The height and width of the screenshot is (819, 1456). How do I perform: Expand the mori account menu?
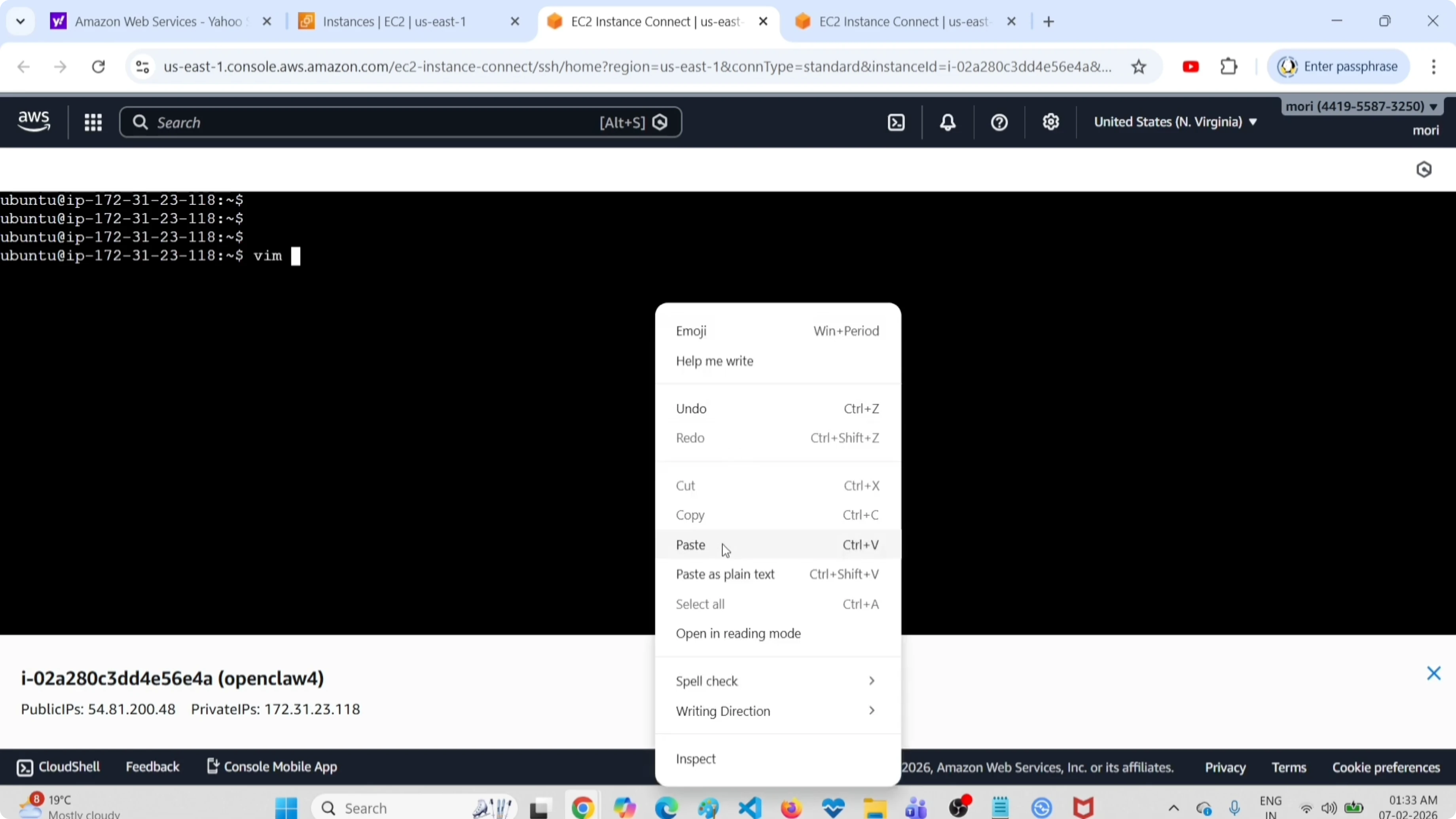click(x=1361, y=106)
